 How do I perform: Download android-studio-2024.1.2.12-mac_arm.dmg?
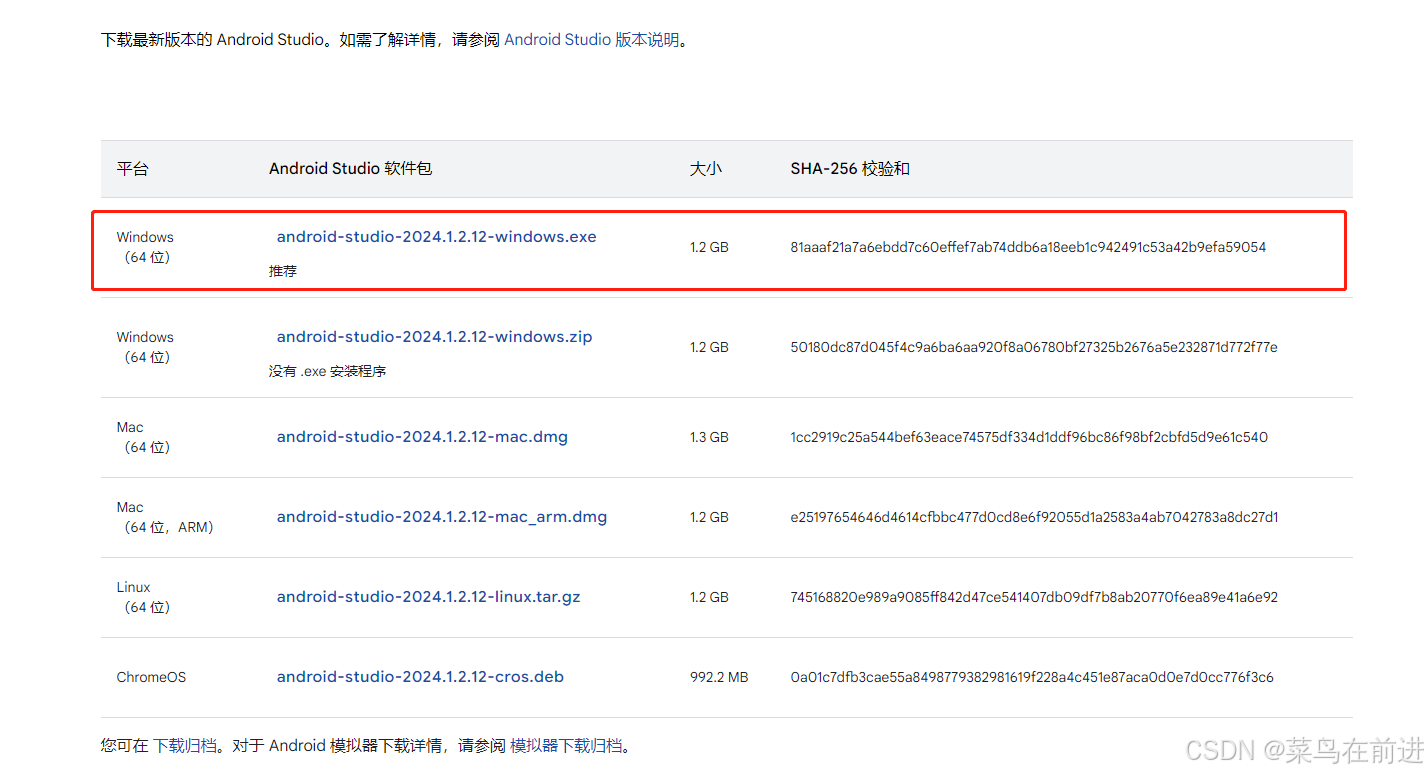tap(442, 517)
